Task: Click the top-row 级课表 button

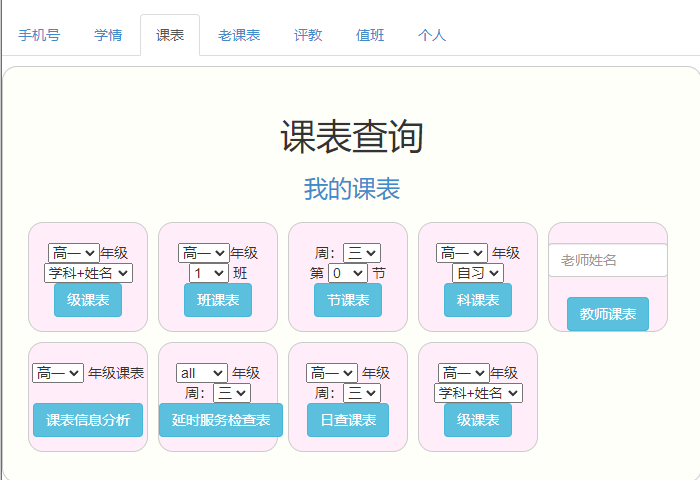Action: tap(88, 300)
